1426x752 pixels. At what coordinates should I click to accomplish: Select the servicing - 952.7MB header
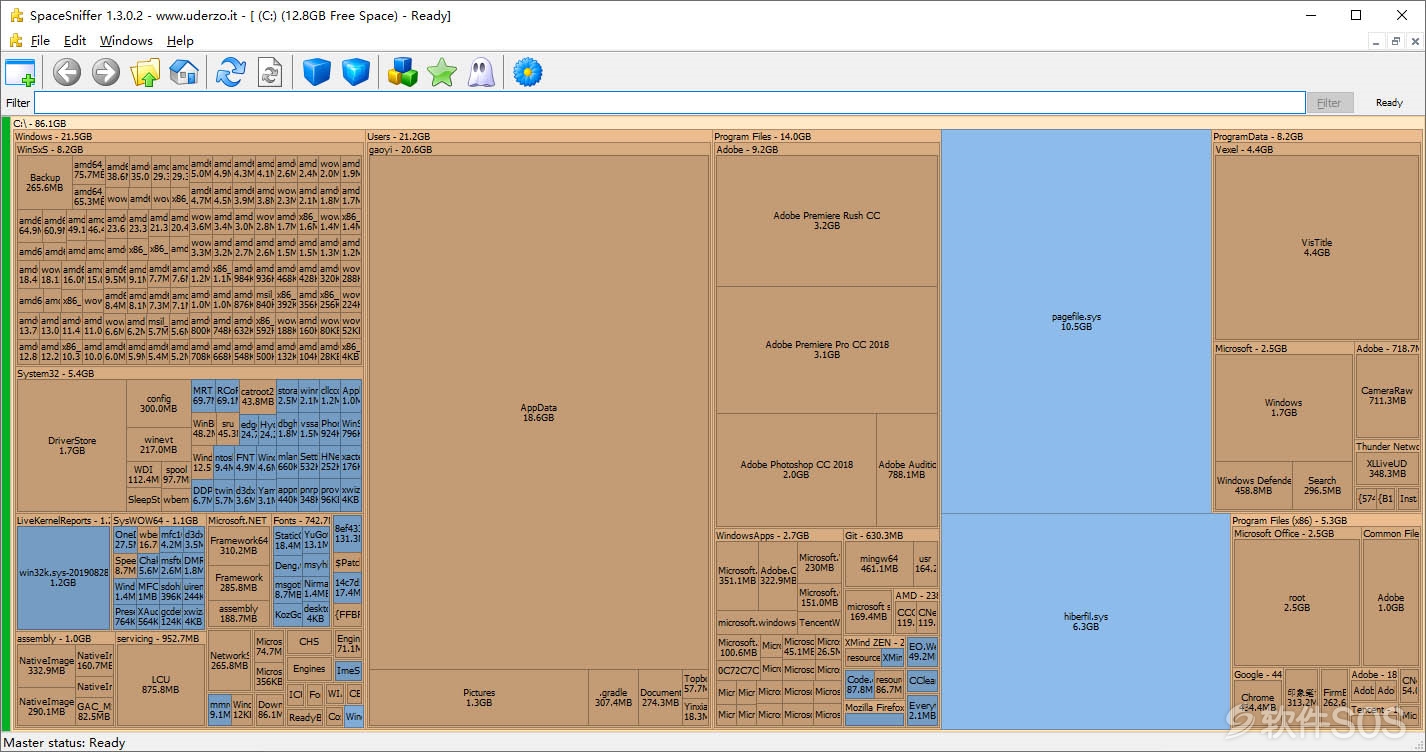pos(161,638)
